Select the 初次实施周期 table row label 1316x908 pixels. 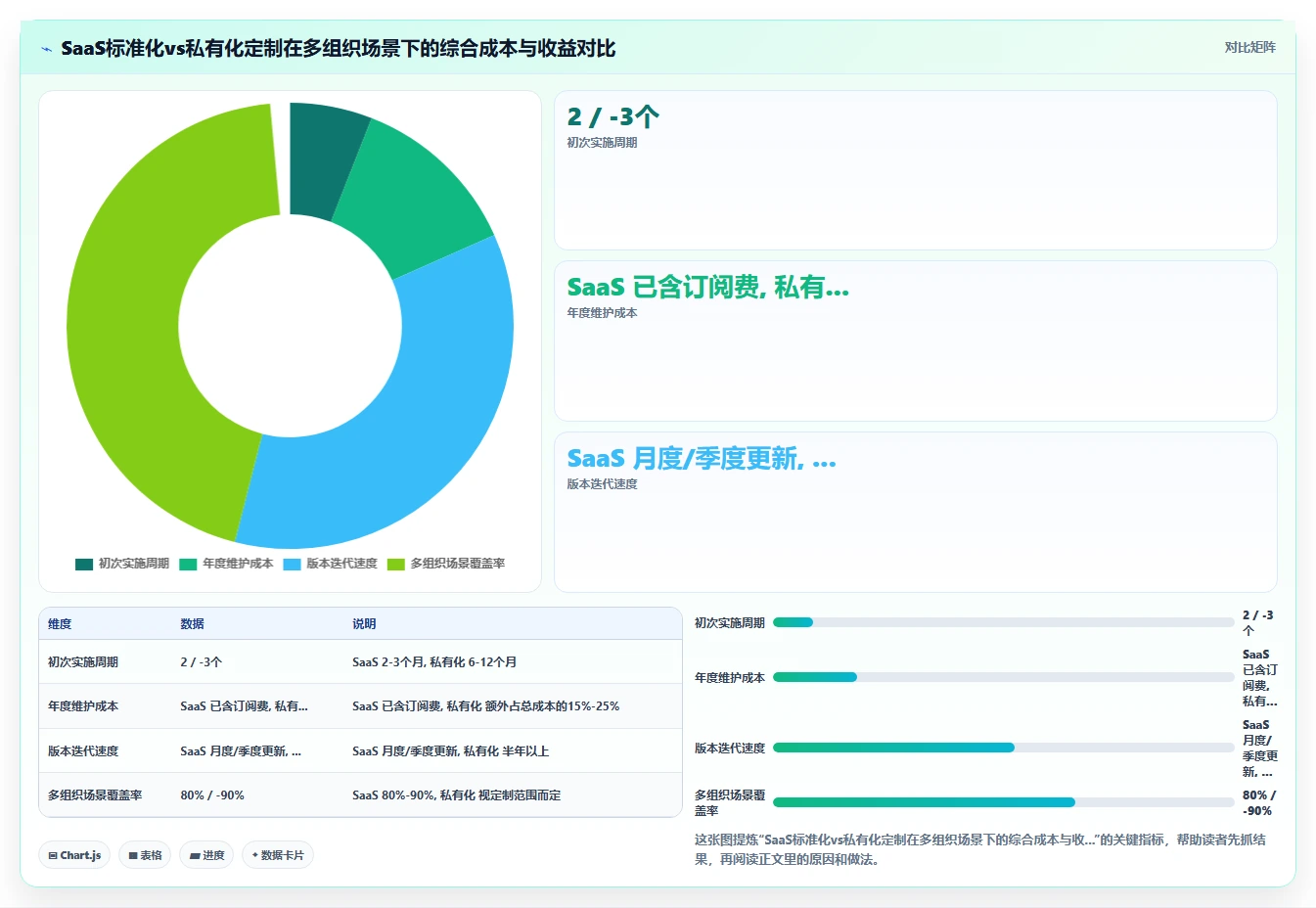[83, 662]
